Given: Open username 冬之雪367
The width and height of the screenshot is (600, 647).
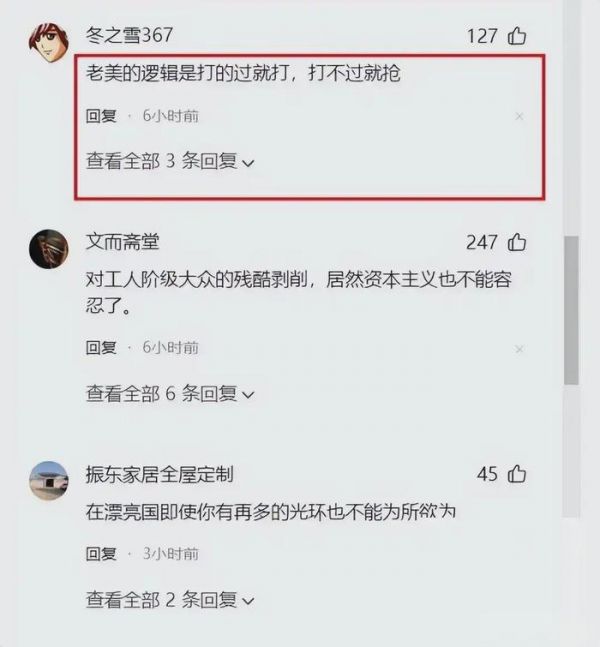Looking at the screenshot, I should click(129, 35).
